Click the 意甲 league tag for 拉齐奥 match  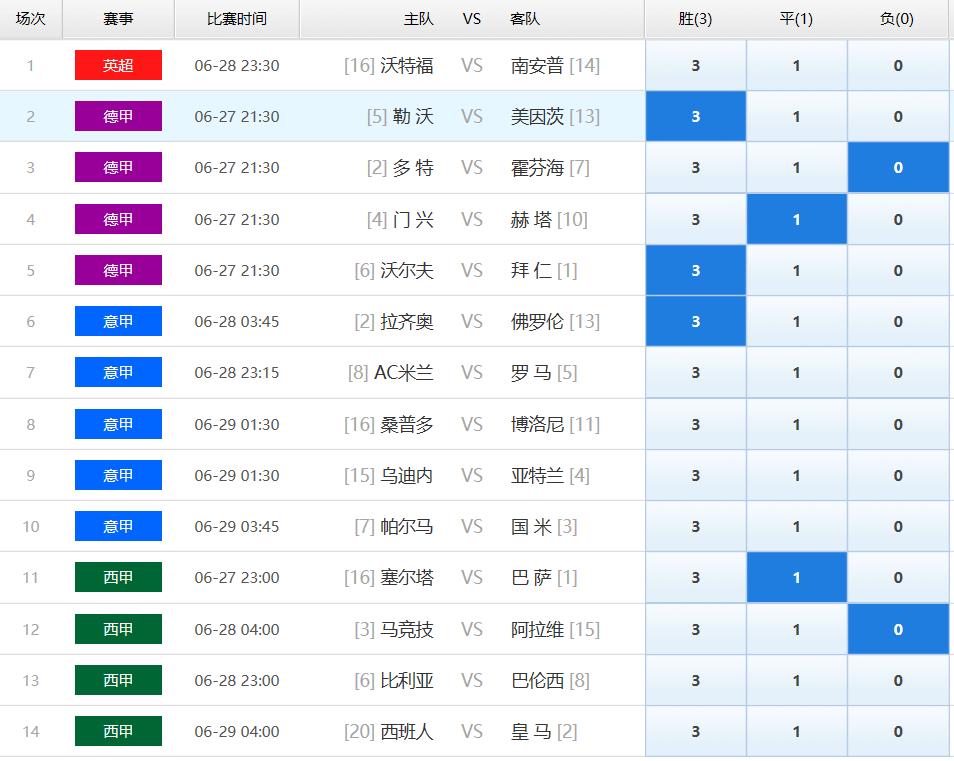118,321
